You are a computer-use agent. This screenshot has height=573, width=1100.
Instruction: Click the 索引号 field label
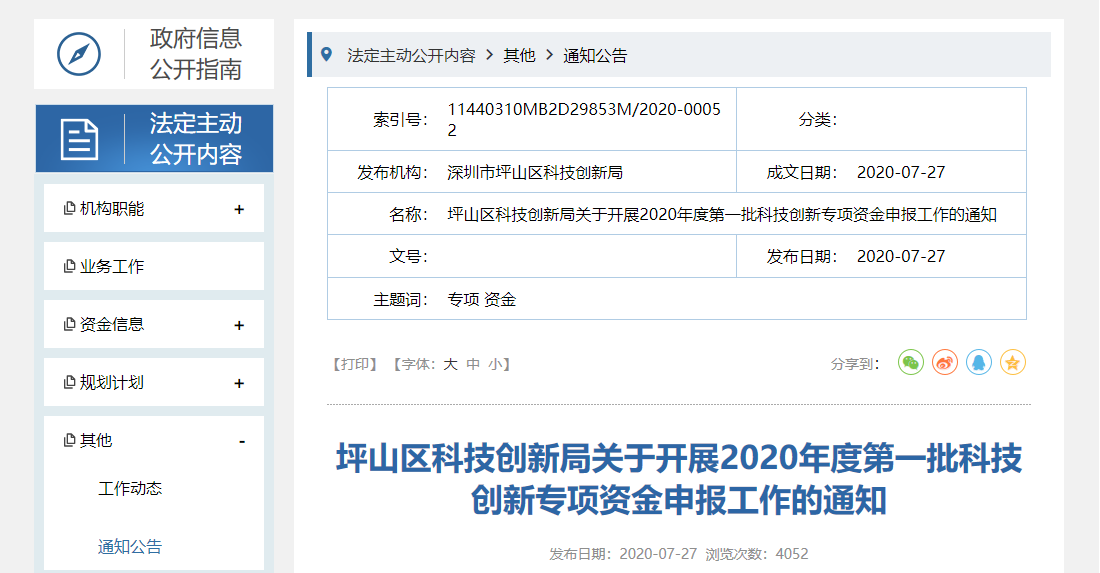tap(400, 119)
